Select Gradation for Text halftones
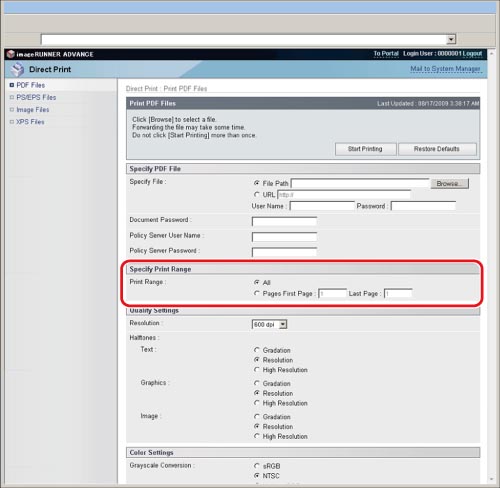 (256, 350)
